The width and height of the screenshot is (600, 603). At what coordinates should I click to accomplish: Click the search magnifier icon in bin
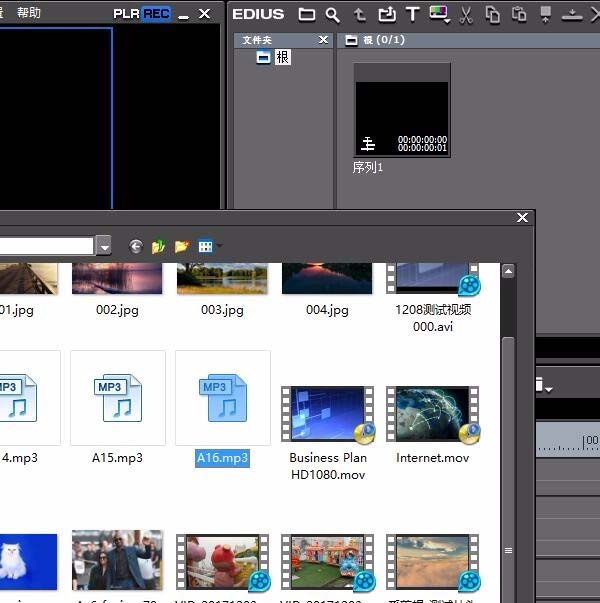point(333,14)
